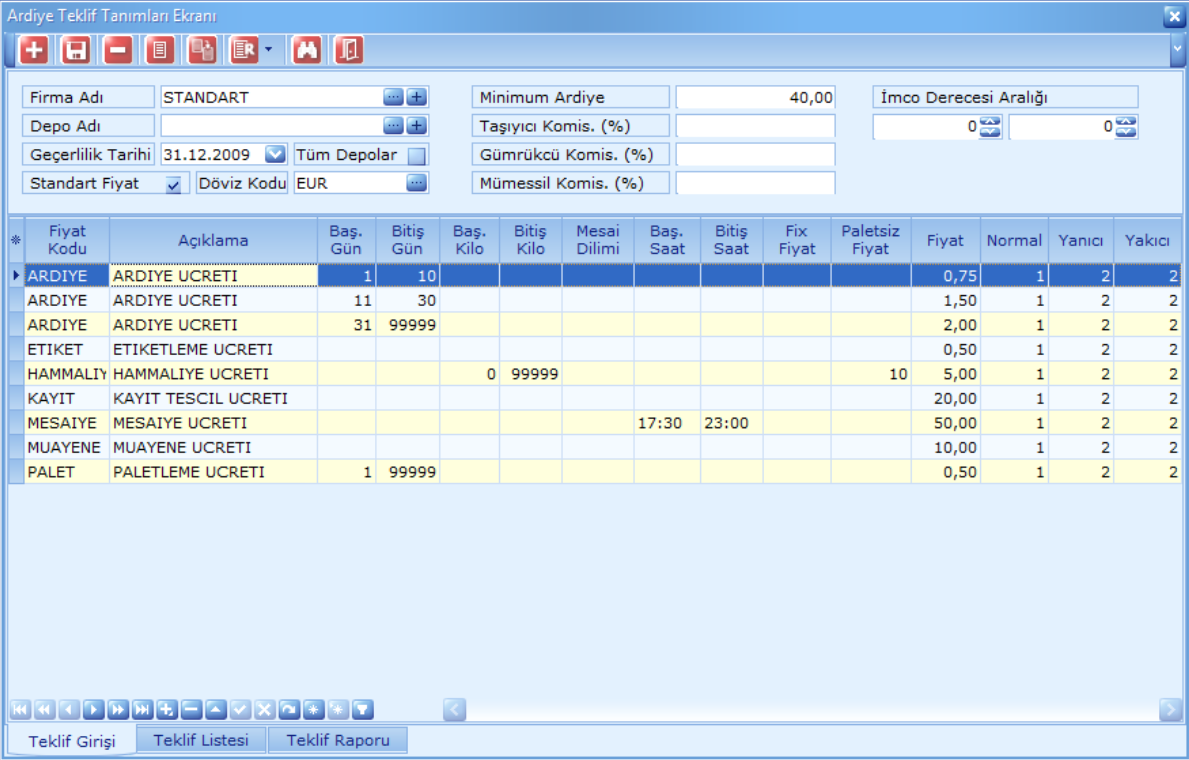1189x760 pixels.
Task: Switch to the Teklif Girişi tab
Action: point(72,741)
